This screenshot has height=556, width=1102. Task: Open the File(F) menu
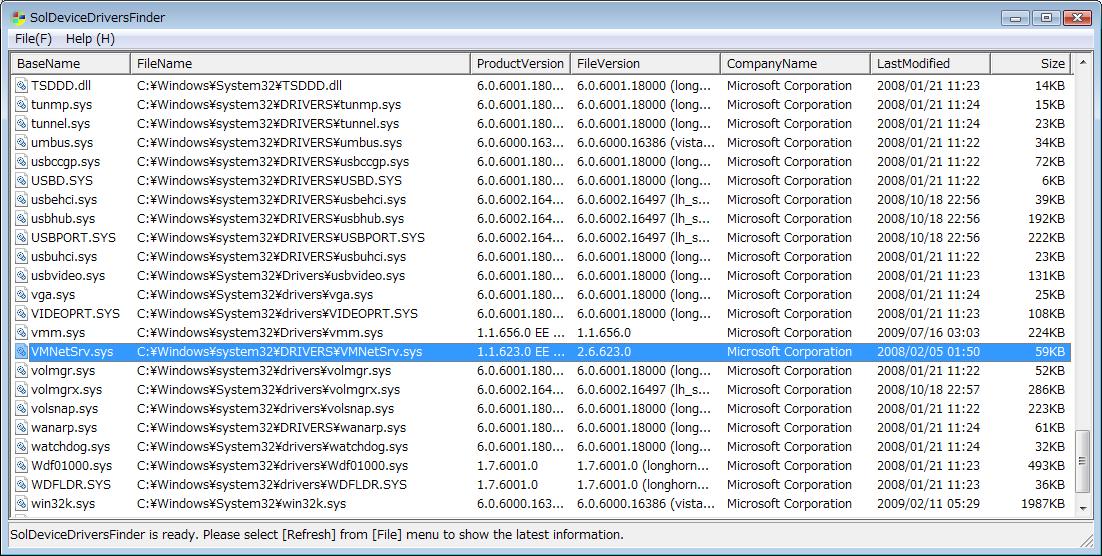tap(33, 39)
